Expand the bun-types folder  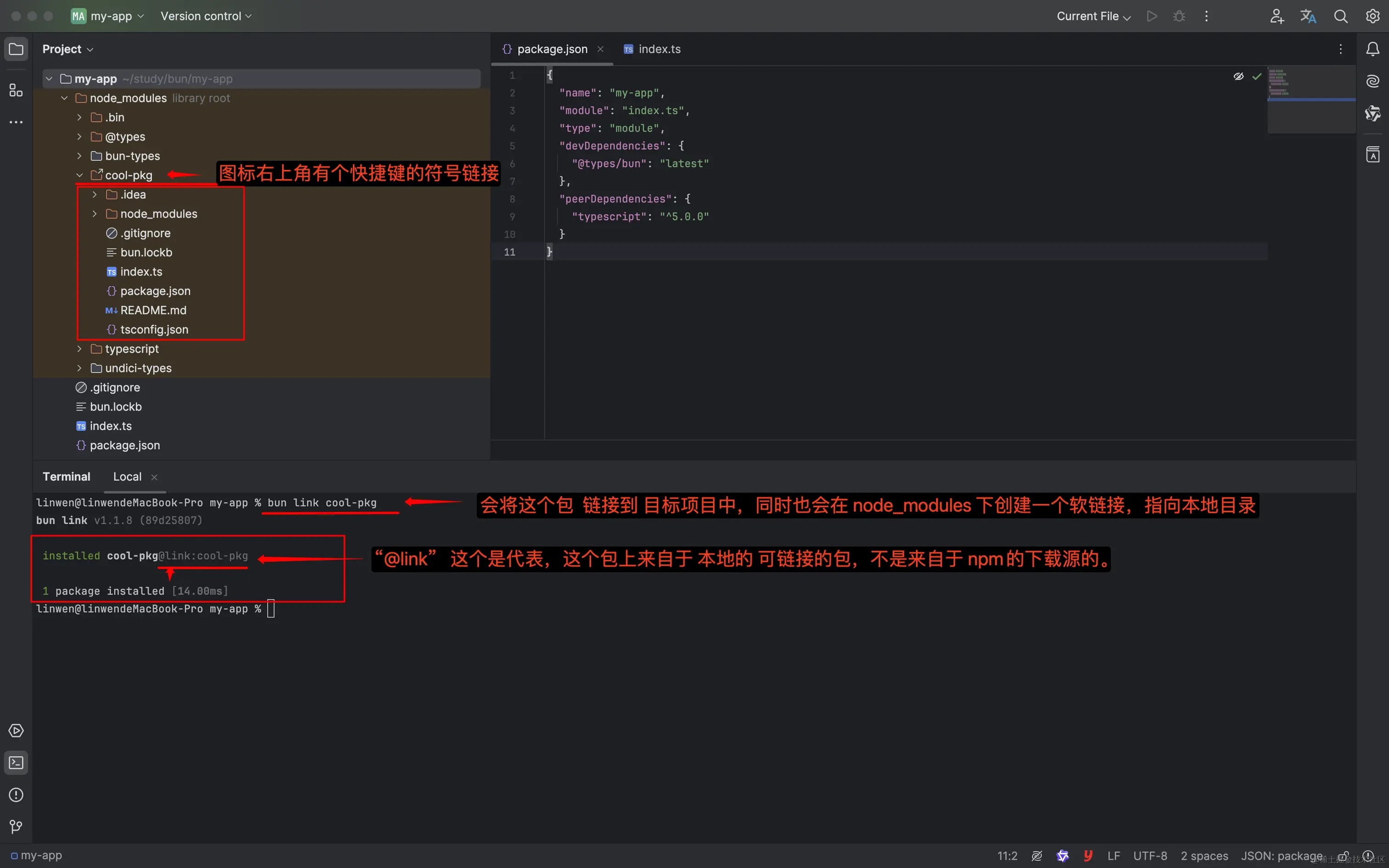tap(79, 156)
